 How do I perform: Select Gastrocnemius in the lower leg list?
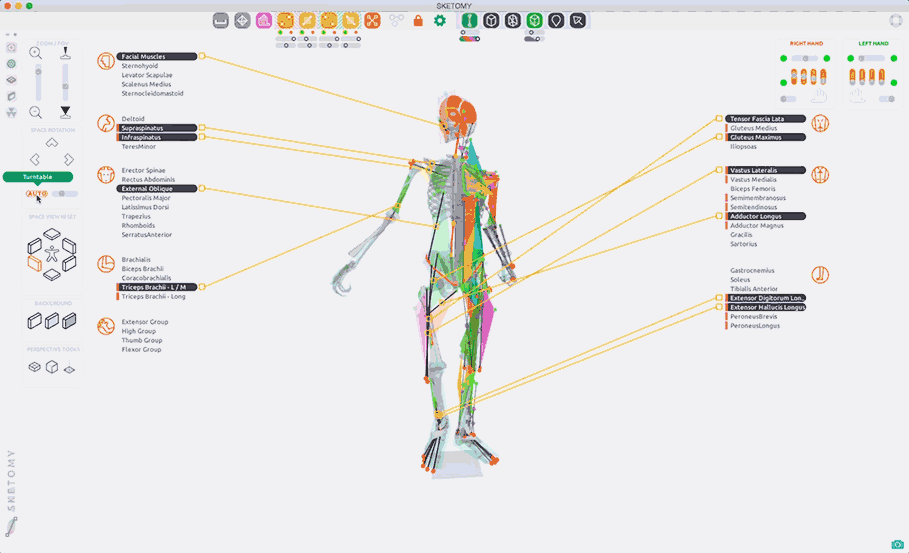point(752,270)
